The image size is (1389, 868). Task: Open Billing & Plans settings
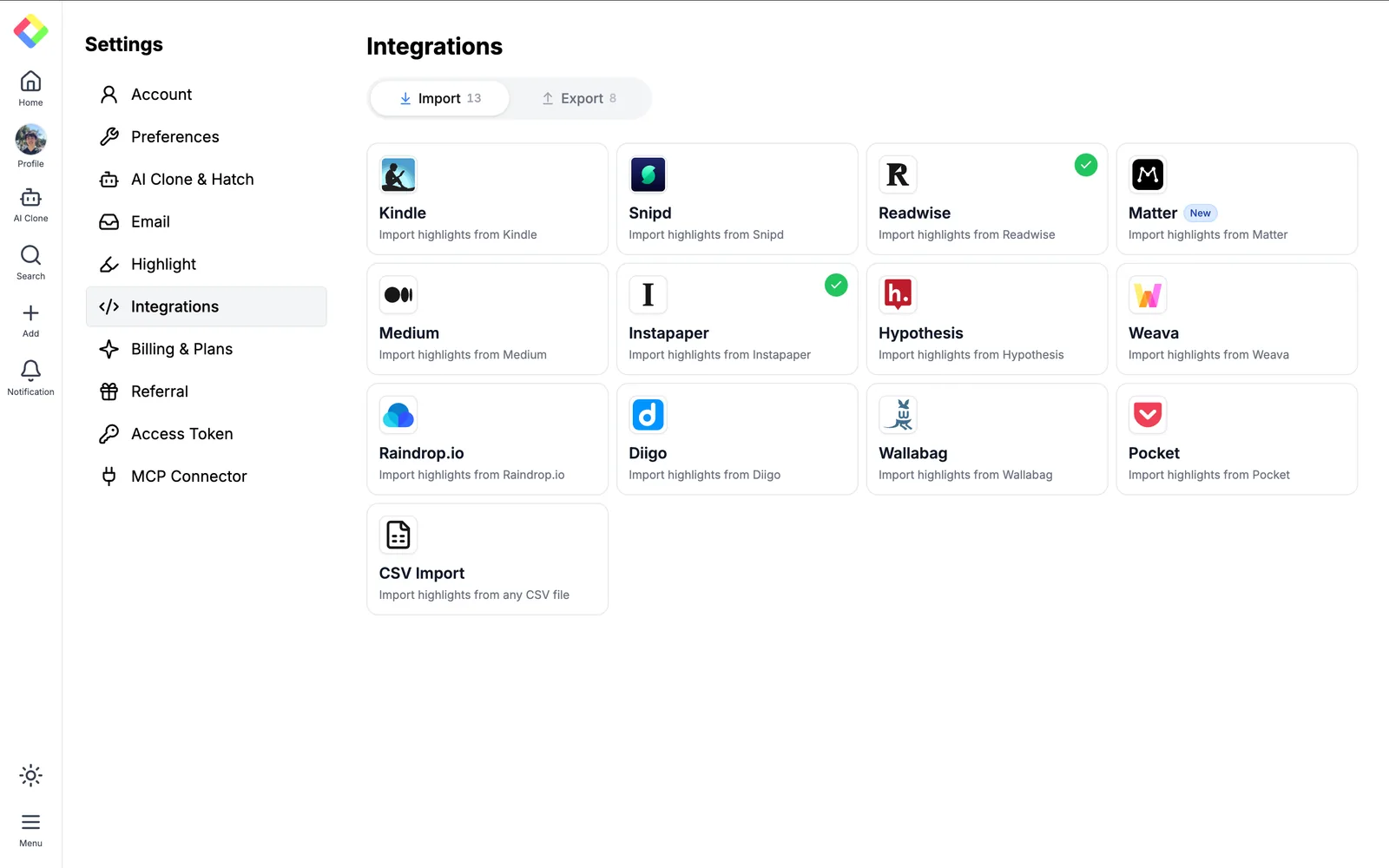click(x=207, y=349)
